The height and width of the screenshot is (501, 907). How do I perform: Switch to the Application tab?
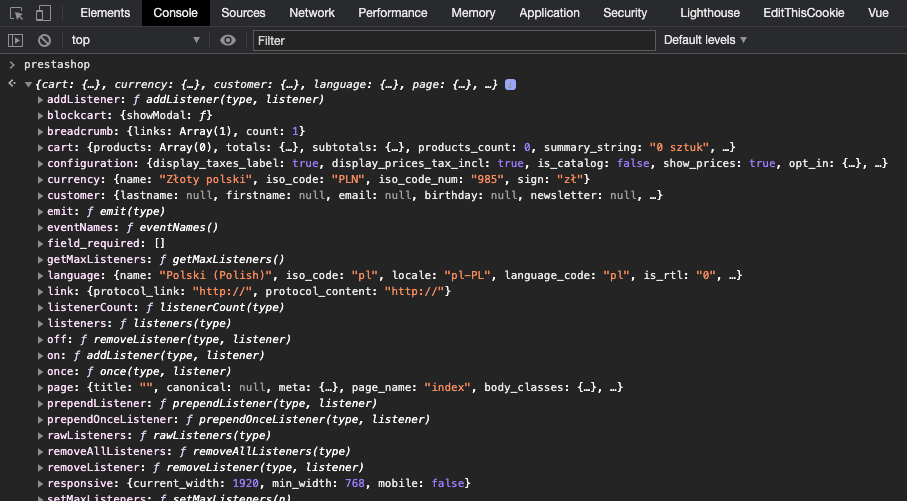click(x=549, y=13)
